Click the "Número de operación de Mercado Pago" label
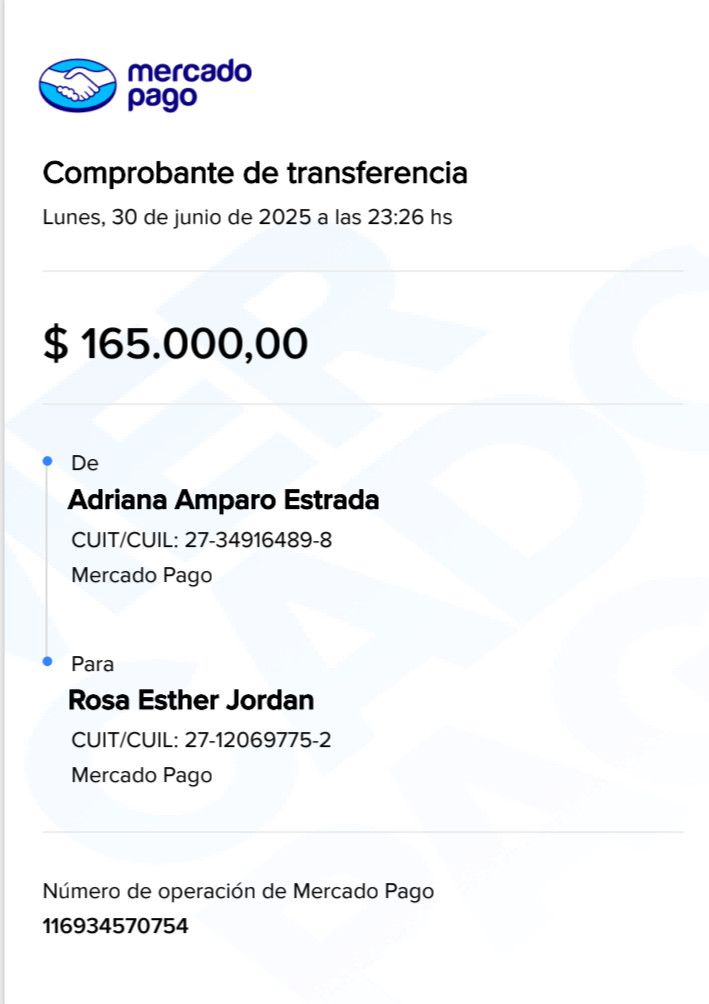This screenshot has height=1004, width=709. (x=238, y=891)
